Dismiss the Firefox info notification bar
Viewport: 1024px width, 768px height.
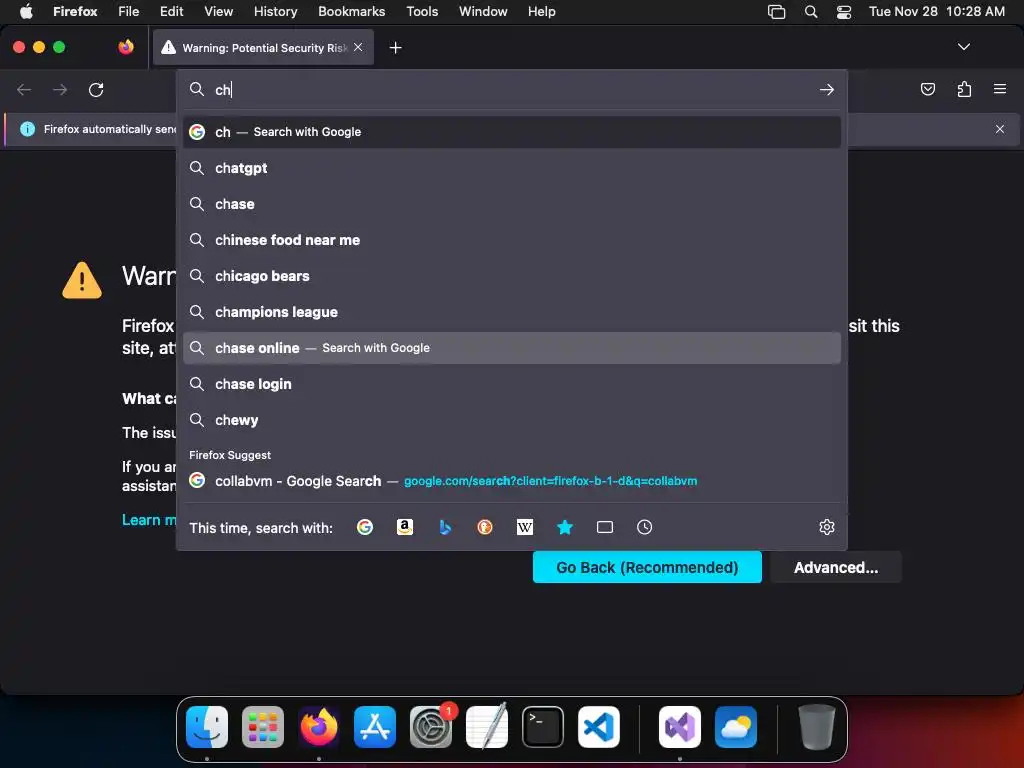coord(1000,129)
